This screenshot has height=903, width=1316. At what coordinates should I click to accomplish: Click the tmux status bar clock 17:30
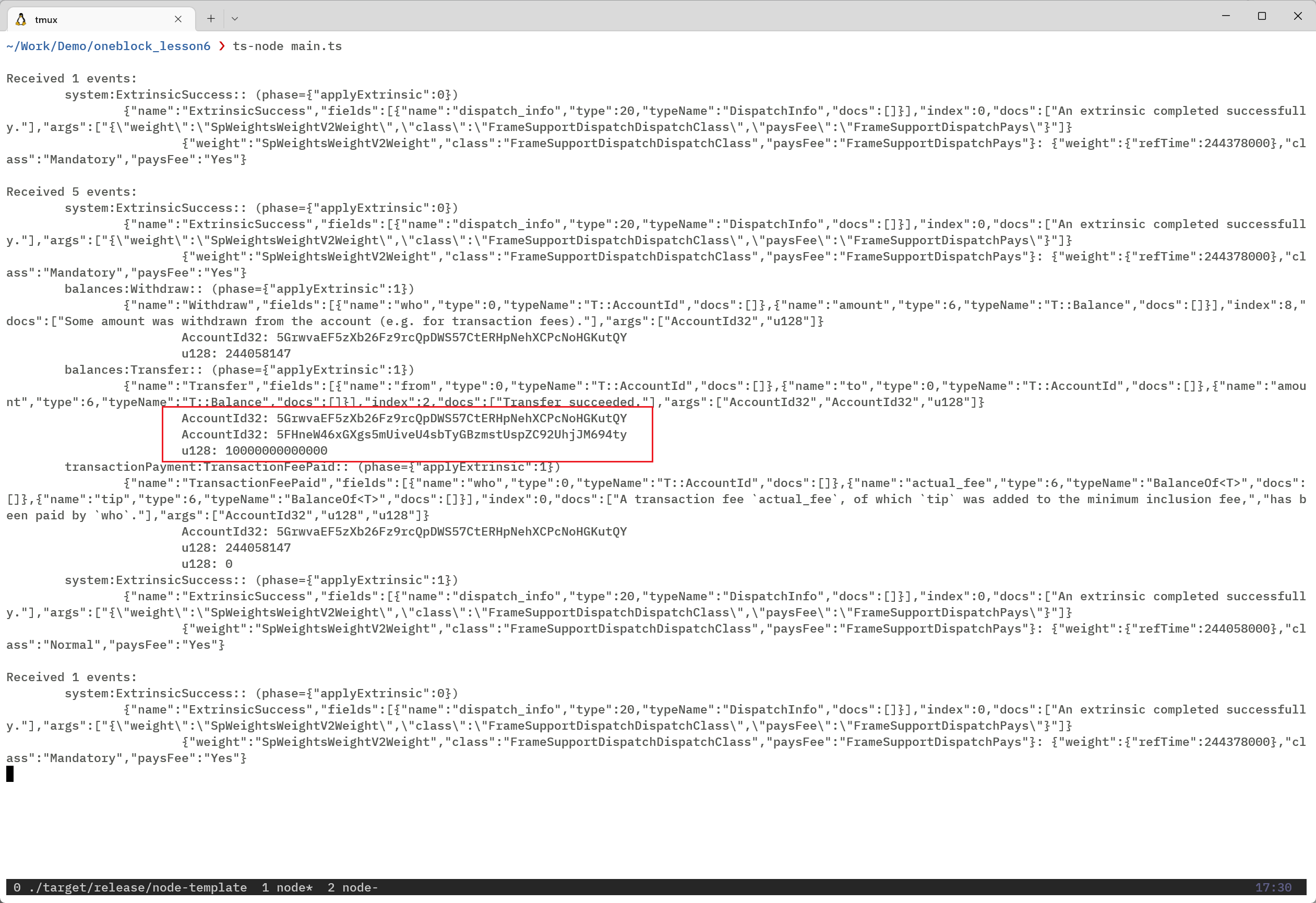(1273, 887)
